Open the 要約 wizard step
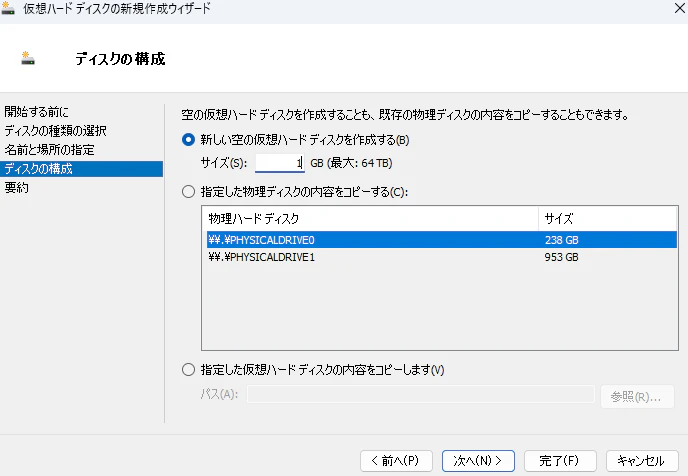The image size is (688, 476). tap(16, 188)
